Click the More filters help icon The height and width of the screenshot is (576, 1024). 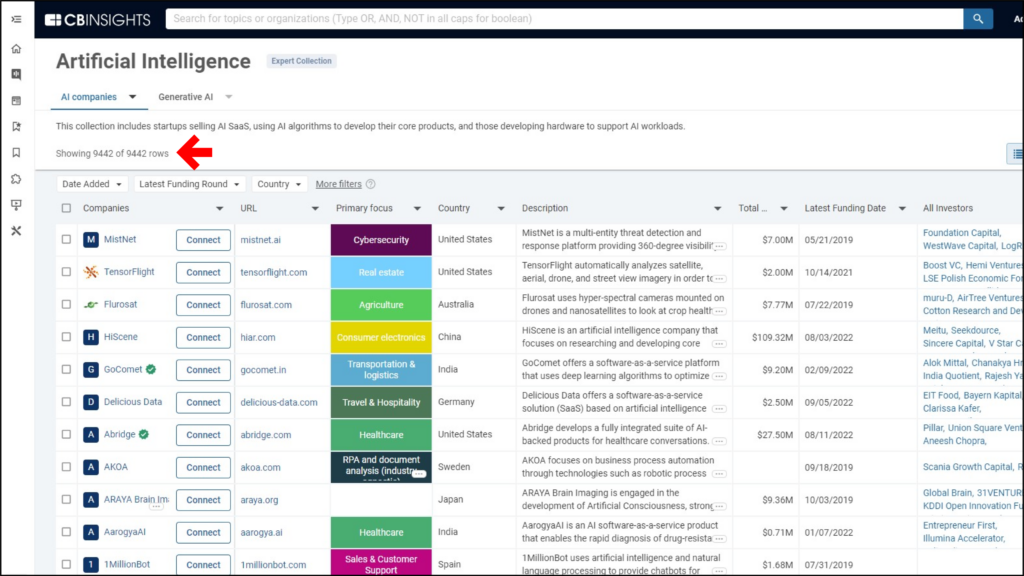(x=371, y=184)
